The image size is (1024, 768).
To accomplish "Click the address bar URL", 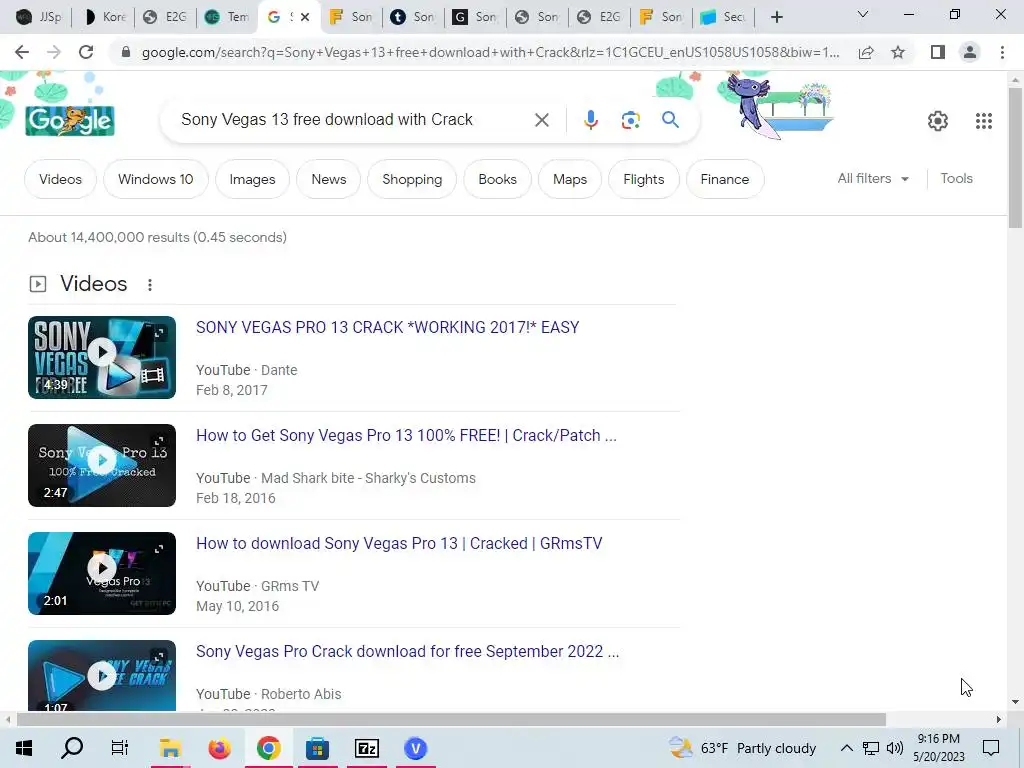I will pos(490,52).
